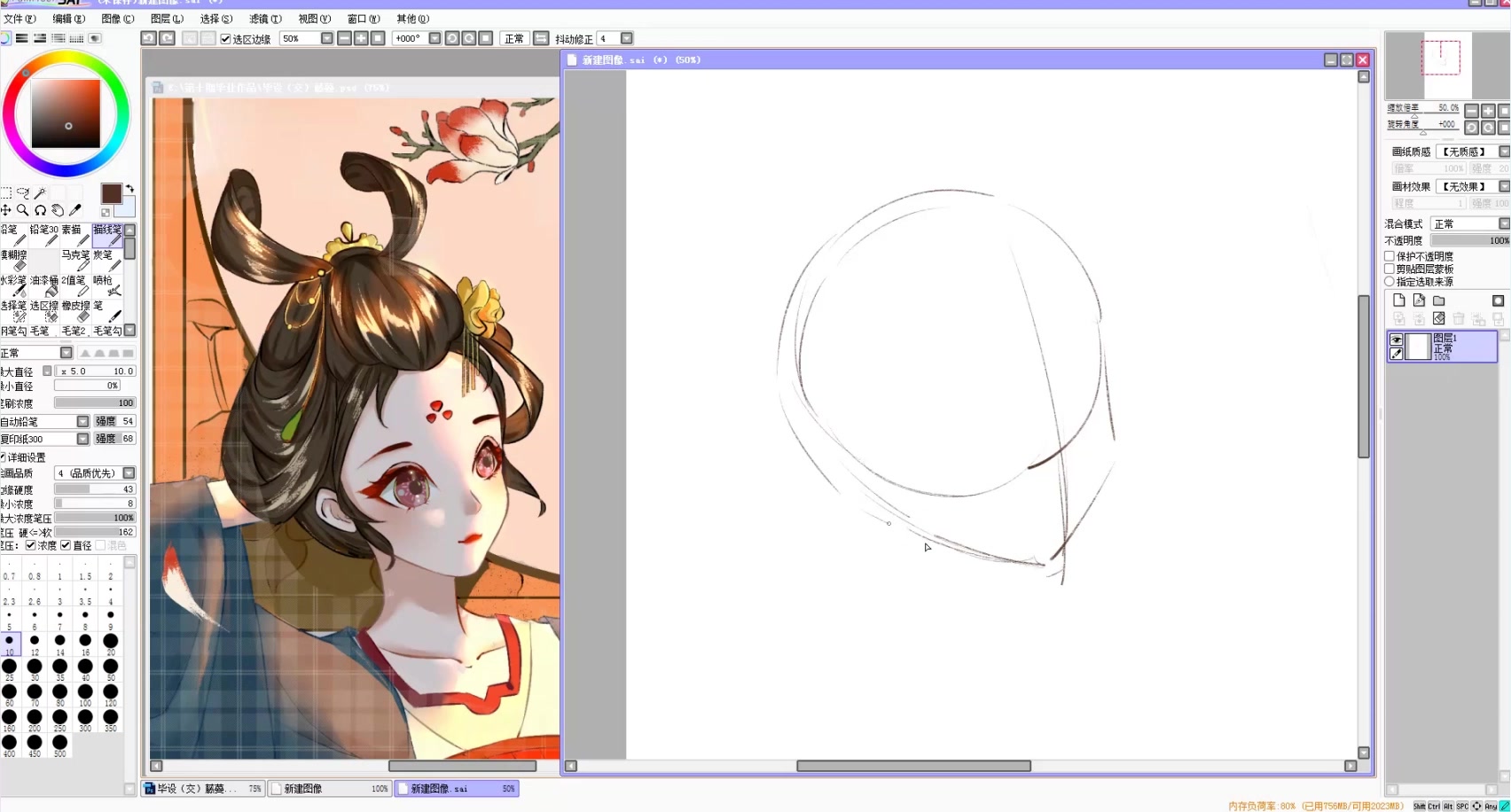Open the 图像 (C) menu
1511x812 pixels.
(x=118, y=19)
